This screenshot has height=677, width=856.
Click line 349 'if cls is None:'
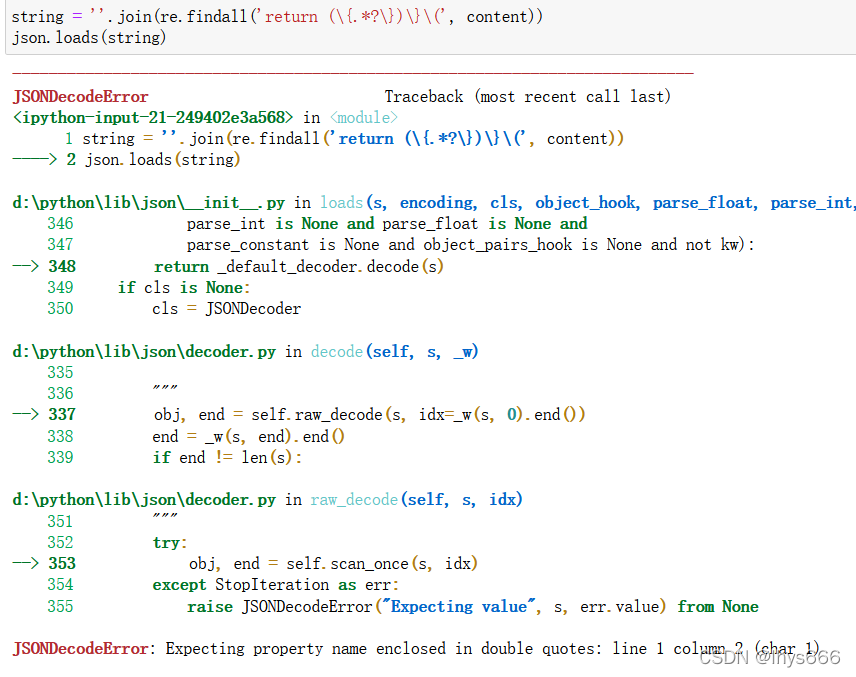184,288
